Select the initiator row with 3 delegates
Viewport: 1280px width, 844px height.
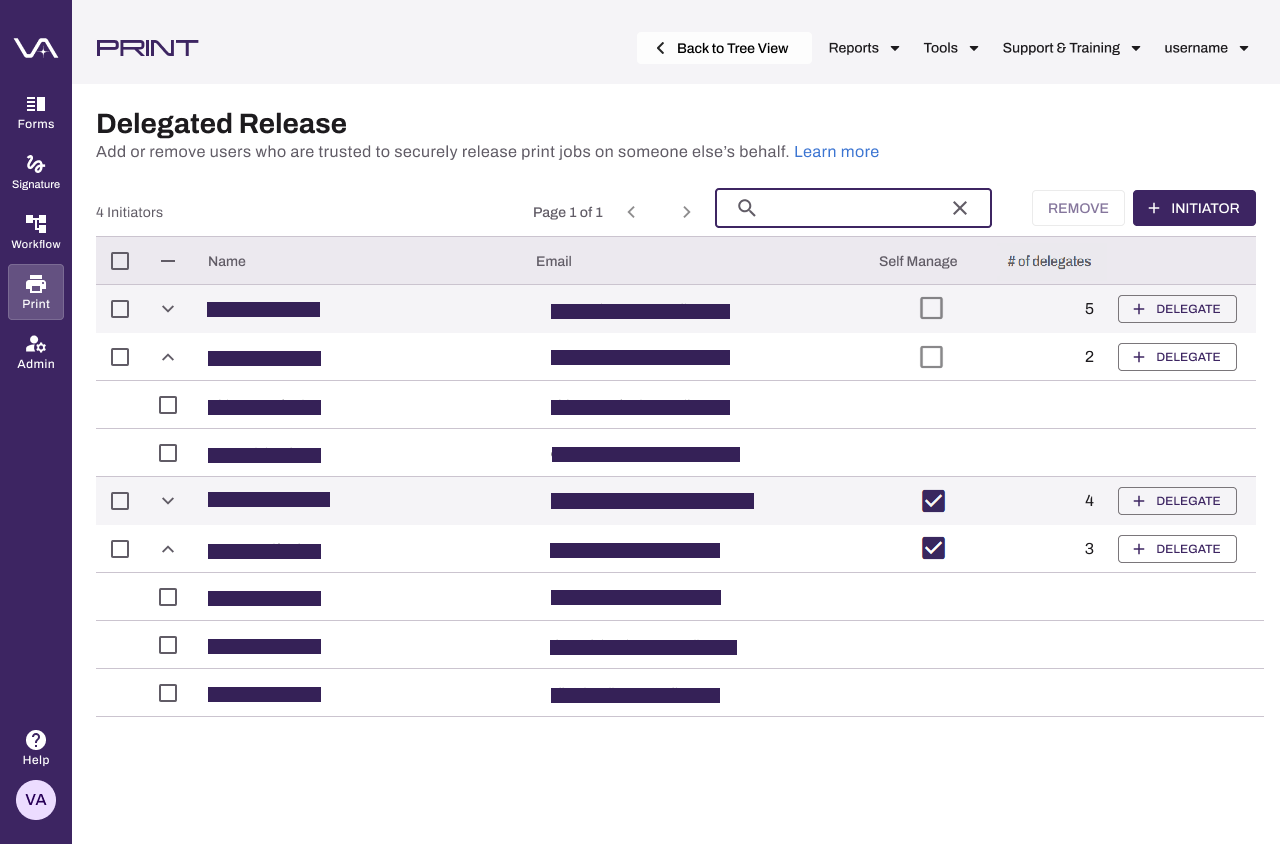click(120, 549)
